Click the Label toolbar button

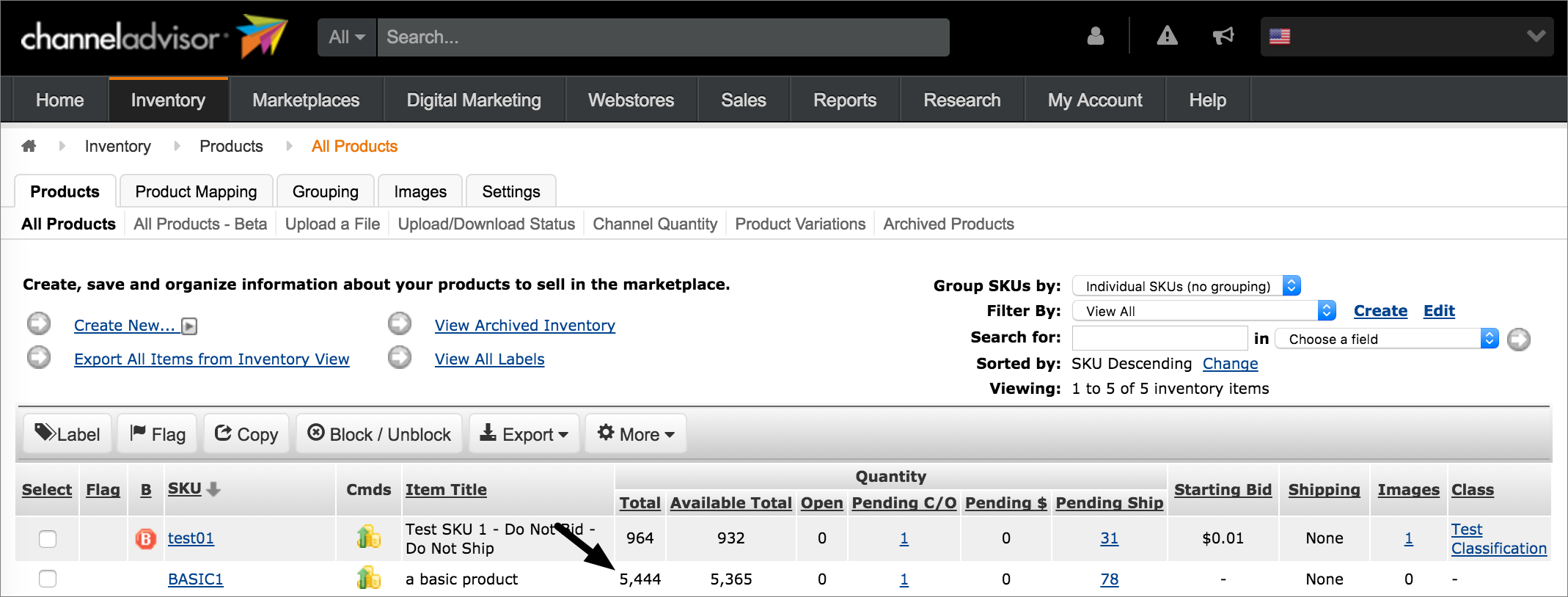click(x=67, y=434)
